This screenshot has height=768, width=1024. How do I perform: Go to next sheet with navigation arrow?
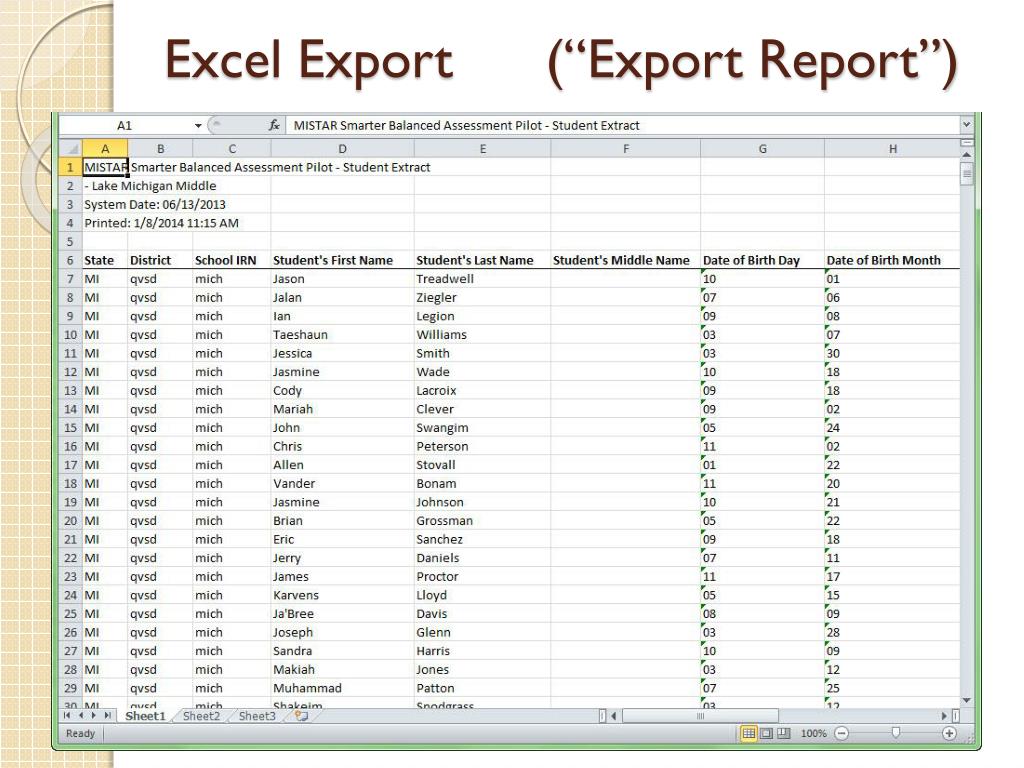(x=93, y=716)
